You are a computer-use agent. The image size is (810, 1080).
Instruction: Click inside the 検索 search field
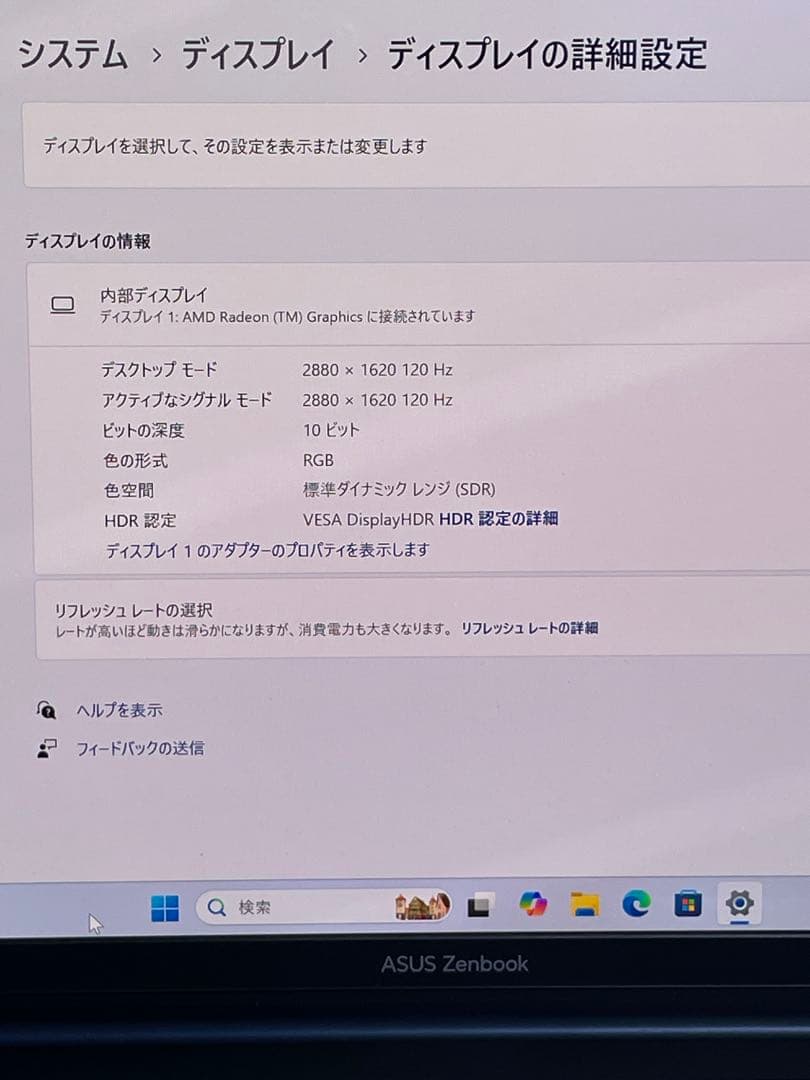coord(300,908)
